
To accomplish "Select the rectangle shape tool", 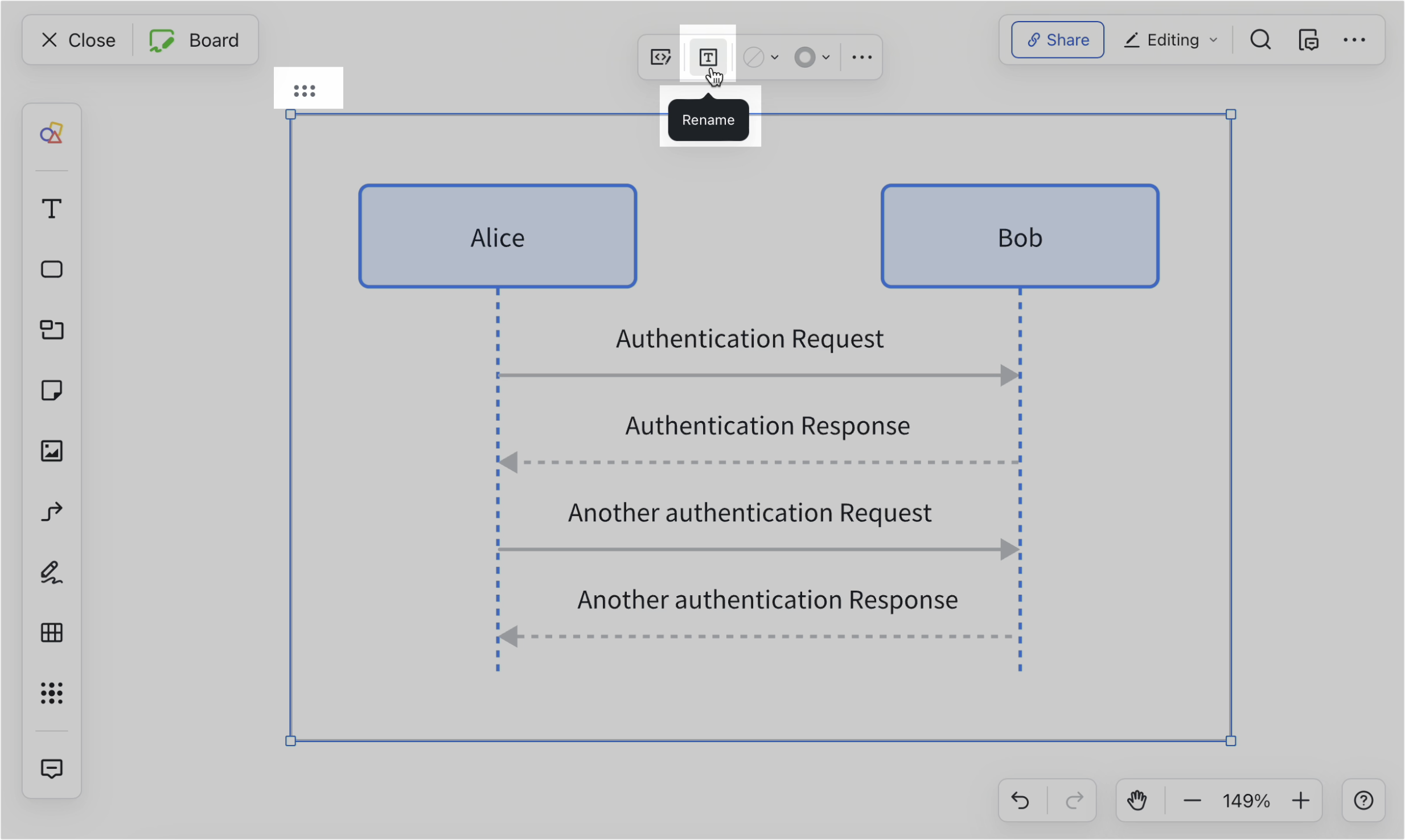I will tap(51, 269).
